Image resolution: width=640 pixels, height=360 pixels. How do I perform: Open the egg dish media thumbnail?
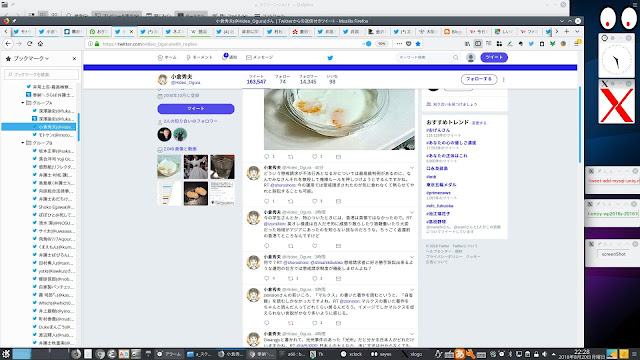coord(169,167)
